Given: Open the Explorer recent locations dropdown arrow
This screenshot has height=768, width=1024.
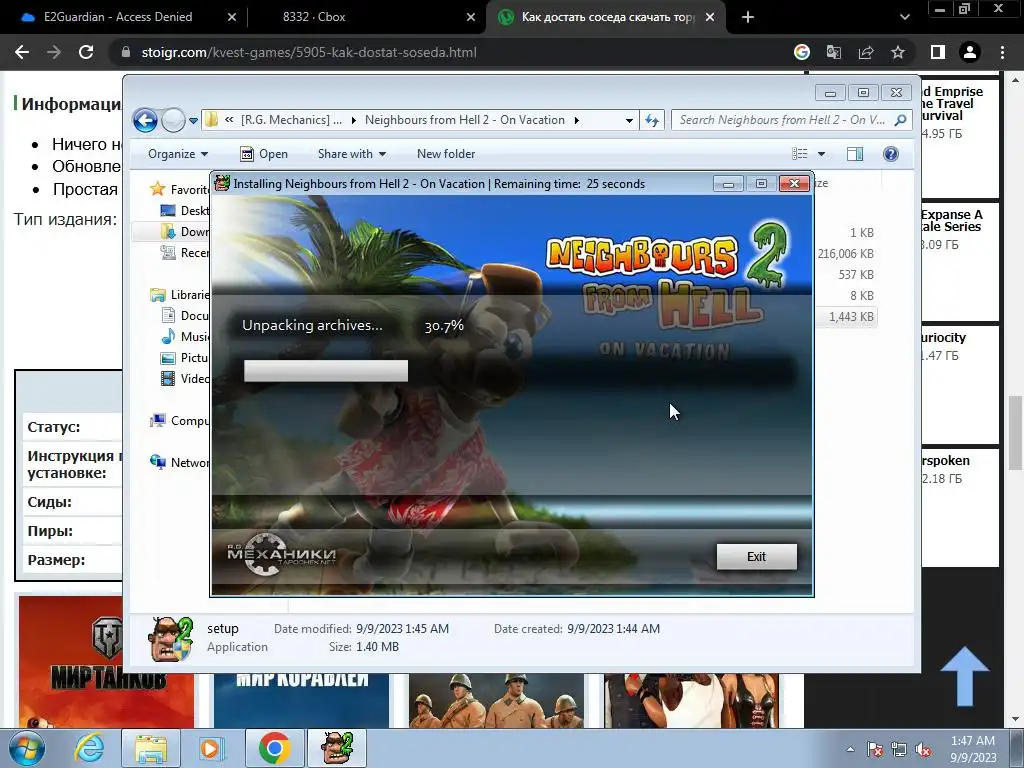Looking at the screenshot, I should [x=193, y=120].
